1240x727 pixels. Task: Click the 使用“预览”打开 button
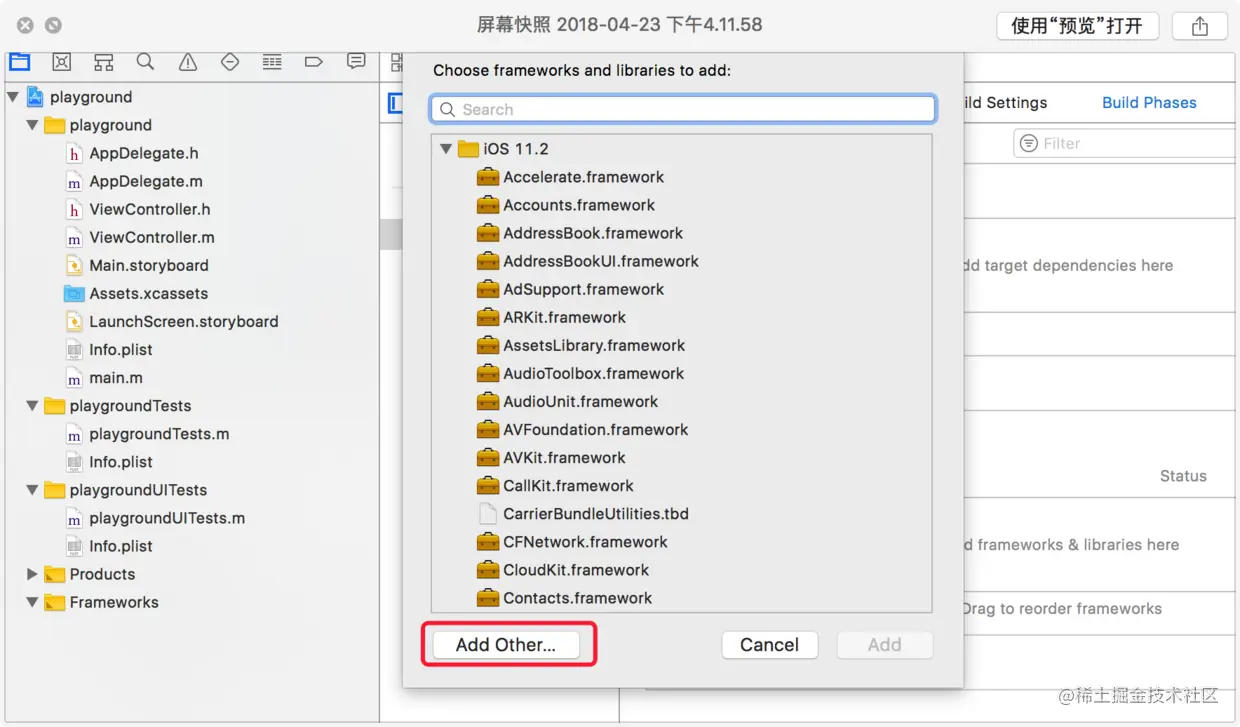tap(1077, 26)
